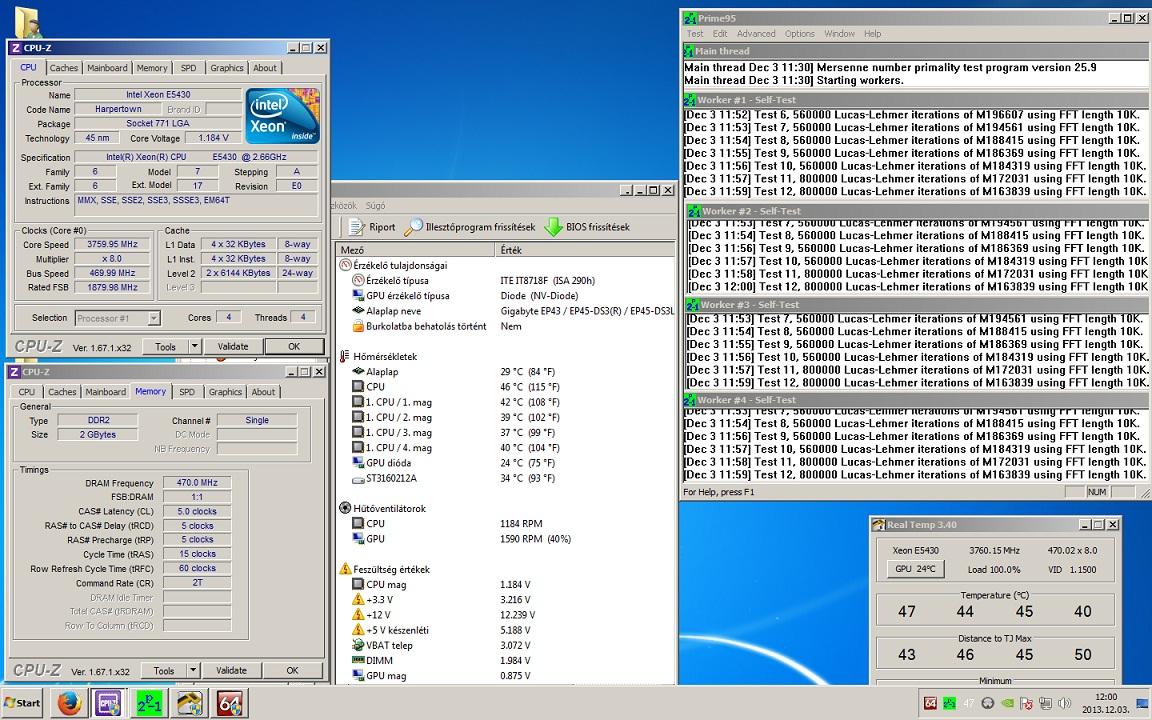Click the Alaplap neve row
The image size is (1152, 720).
click(x=505, y=311)
